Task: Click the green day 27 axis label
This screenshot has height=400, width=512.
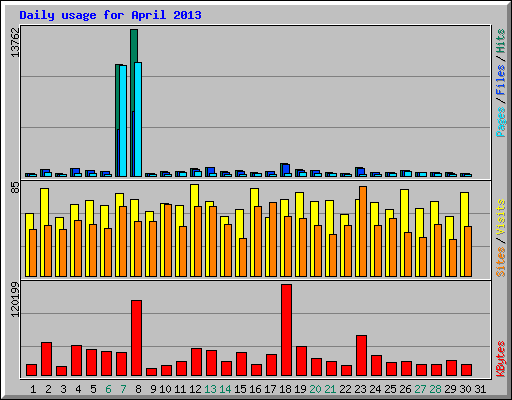Action: pos(420,389)
